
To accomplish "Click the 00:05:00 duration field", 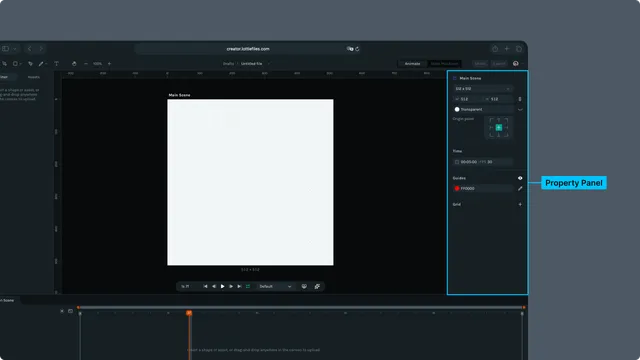I will pyautogui.click(x=469, y=162).
